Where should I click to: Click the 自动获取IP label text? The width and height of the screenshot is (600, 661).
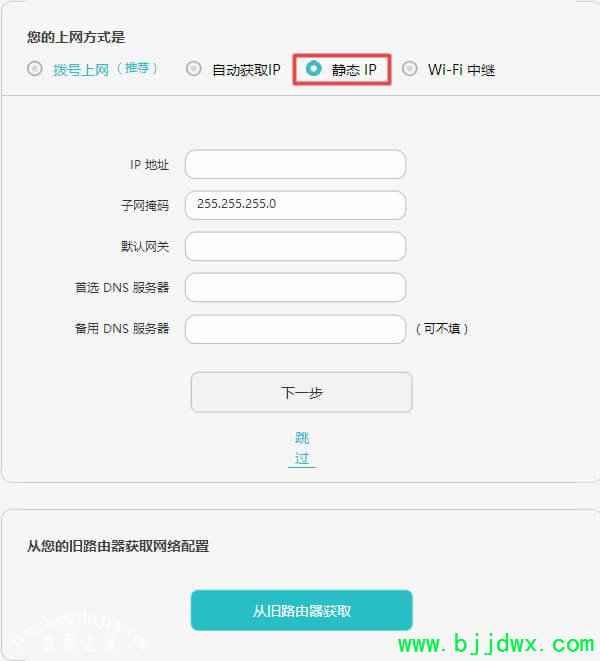[x=246, y=70]
